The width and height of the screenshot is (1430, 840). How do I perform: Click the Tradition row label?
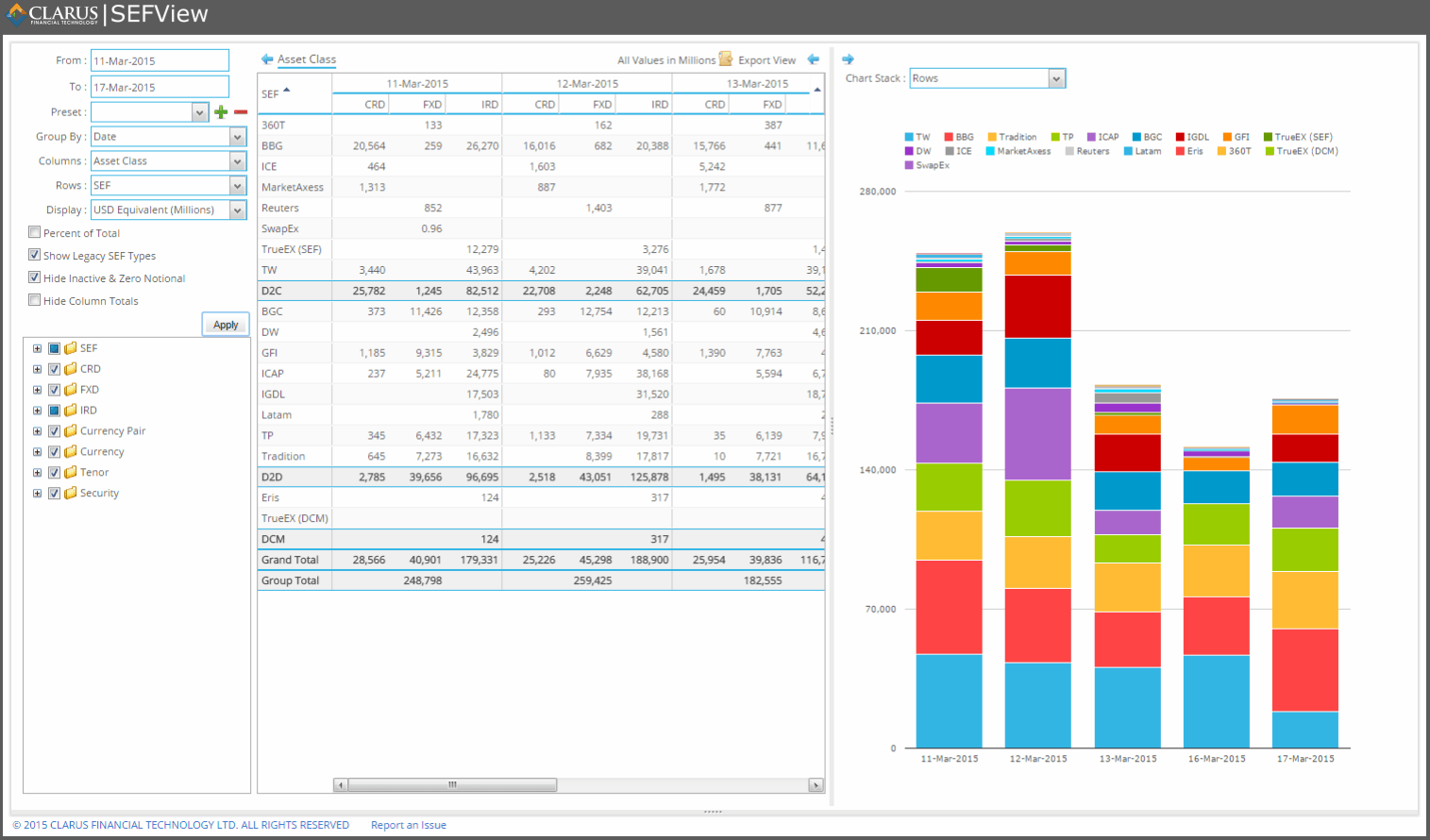[283, 457]
